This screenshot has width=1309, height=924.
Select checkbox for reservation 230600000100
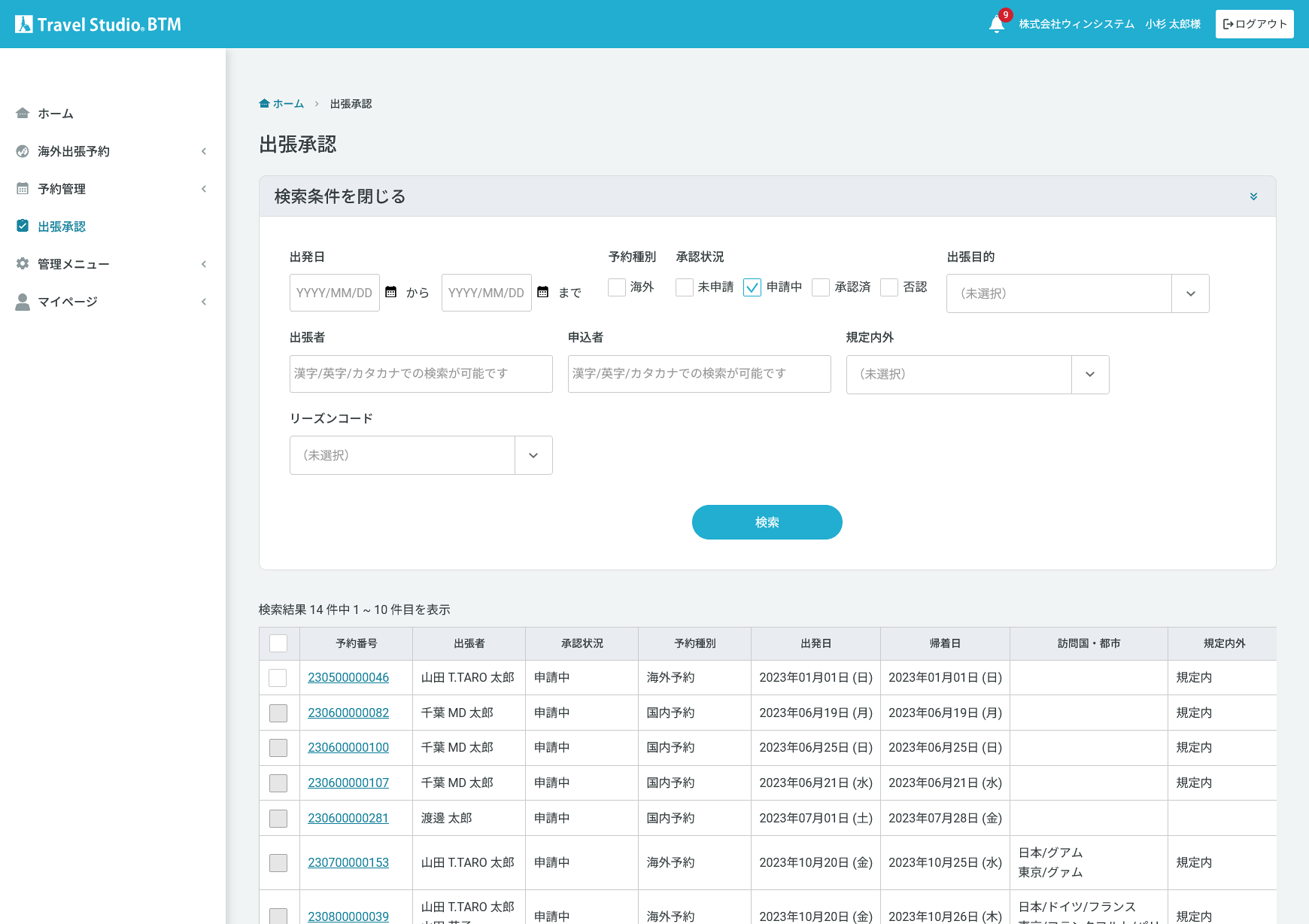(278, 748)
